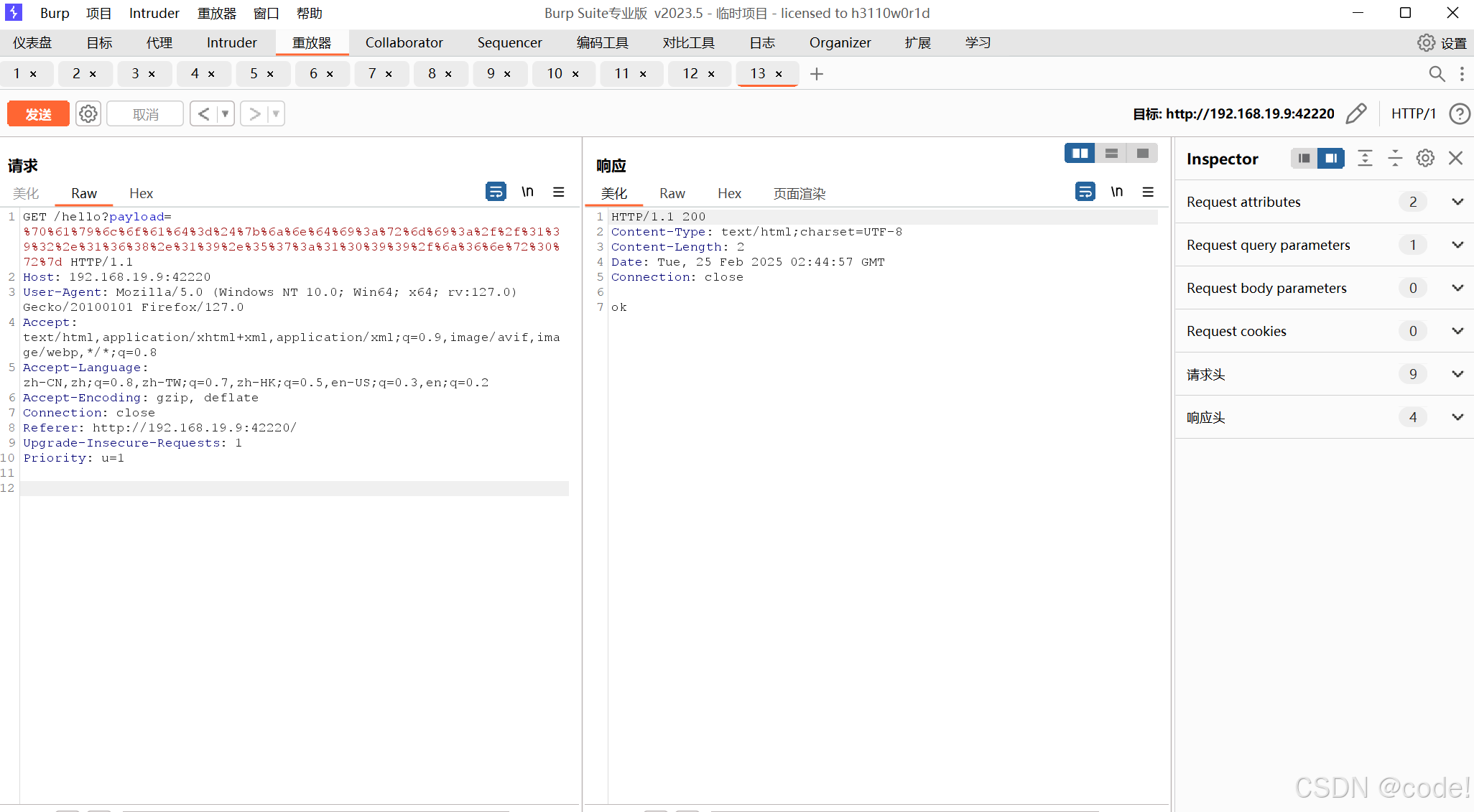Click the 'ok' response body text
This screenshot has width=1474, height=812.
click(x=619, y=307)
